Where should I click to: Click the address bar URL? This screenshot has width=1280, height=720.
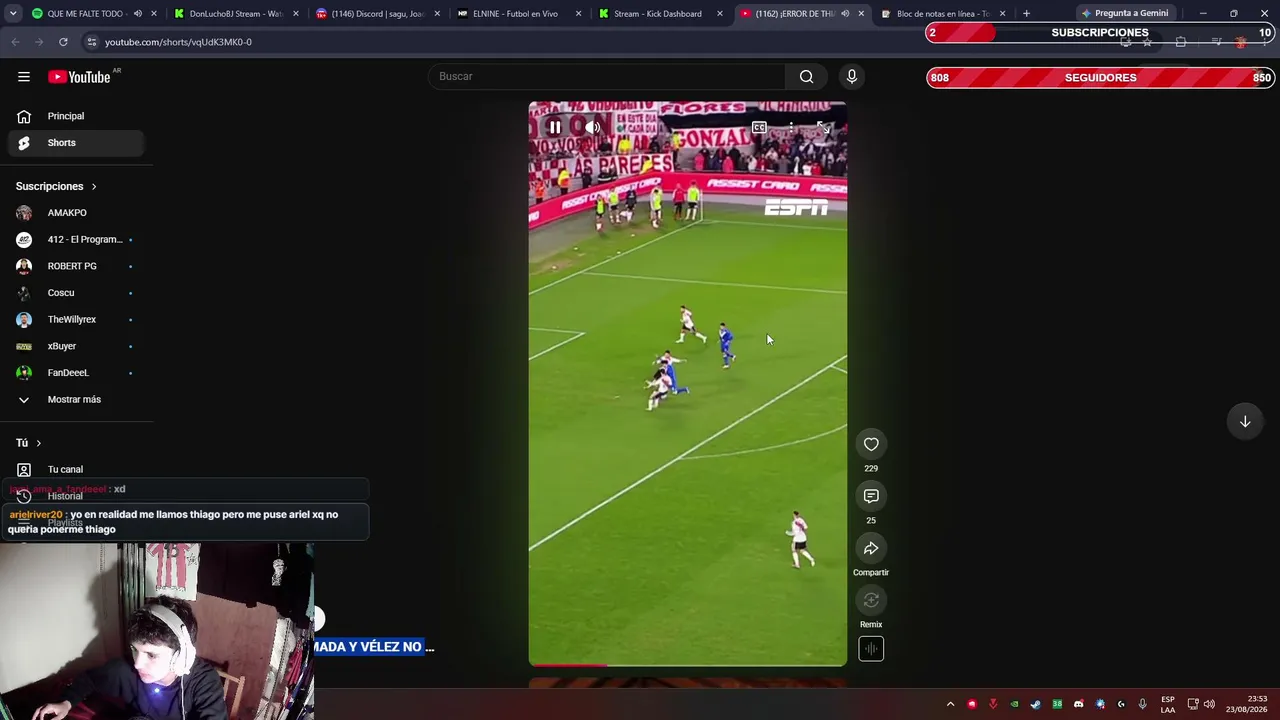pos(178,42)
